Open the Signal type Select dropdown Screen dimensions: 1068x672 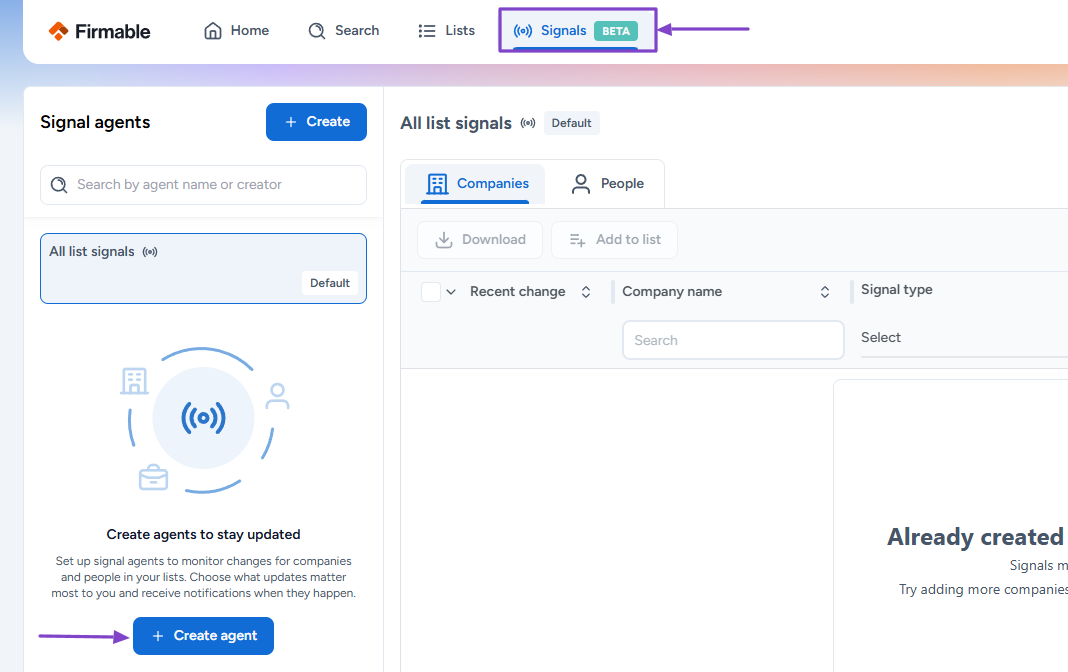click(964, 338)
